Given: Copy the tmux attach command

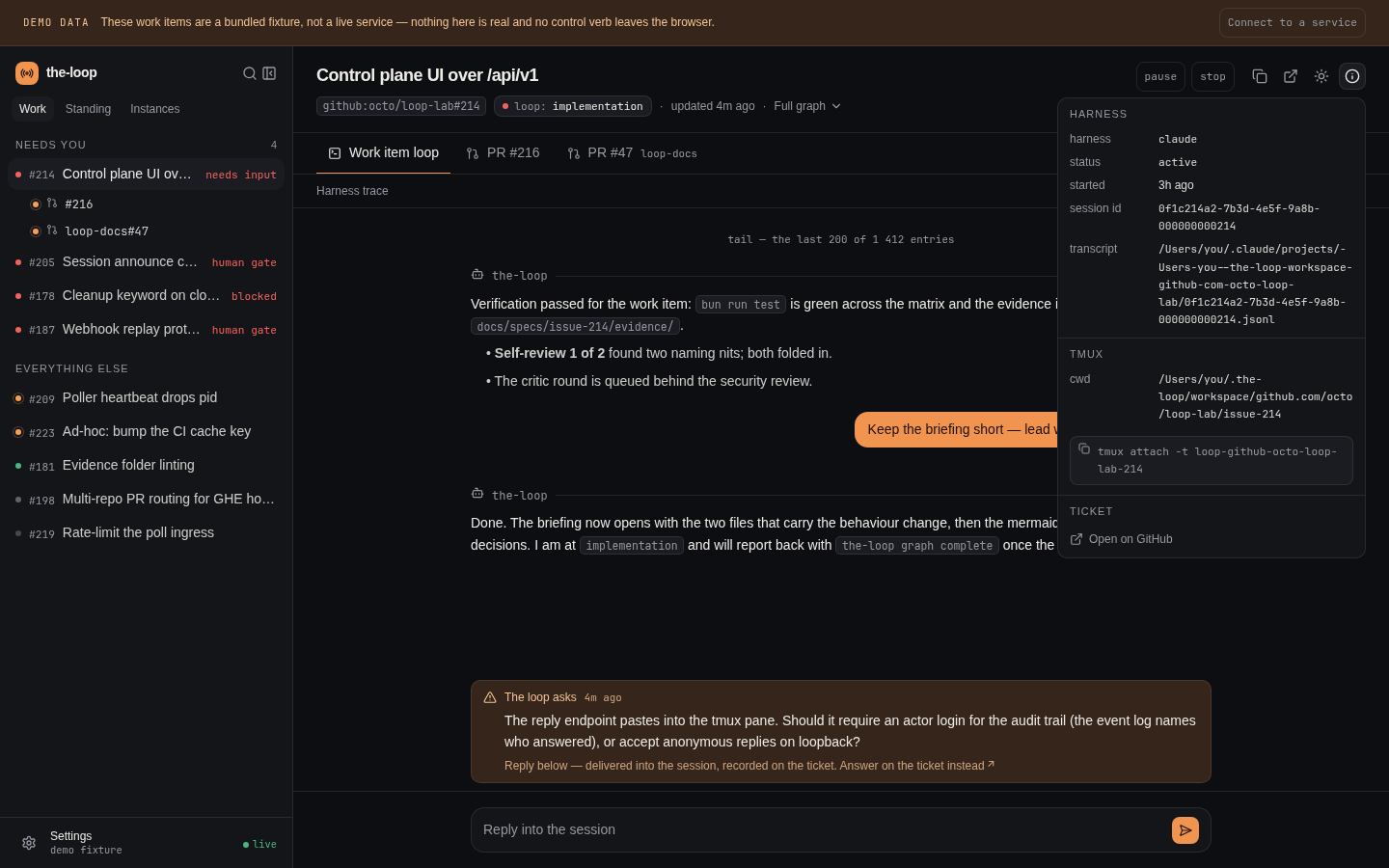Looking at the screenshot, I should (1084, 448).
